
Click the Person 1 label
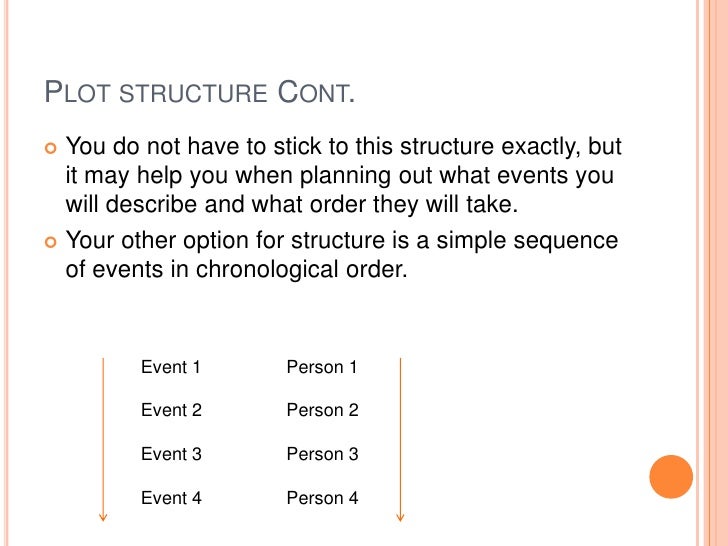tap(322, 367)
